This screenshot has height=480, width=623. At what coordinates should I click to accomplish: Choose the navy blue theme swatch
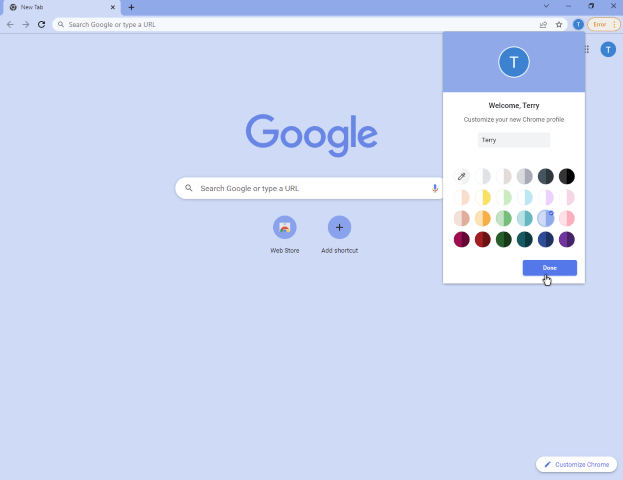[546, 240]
